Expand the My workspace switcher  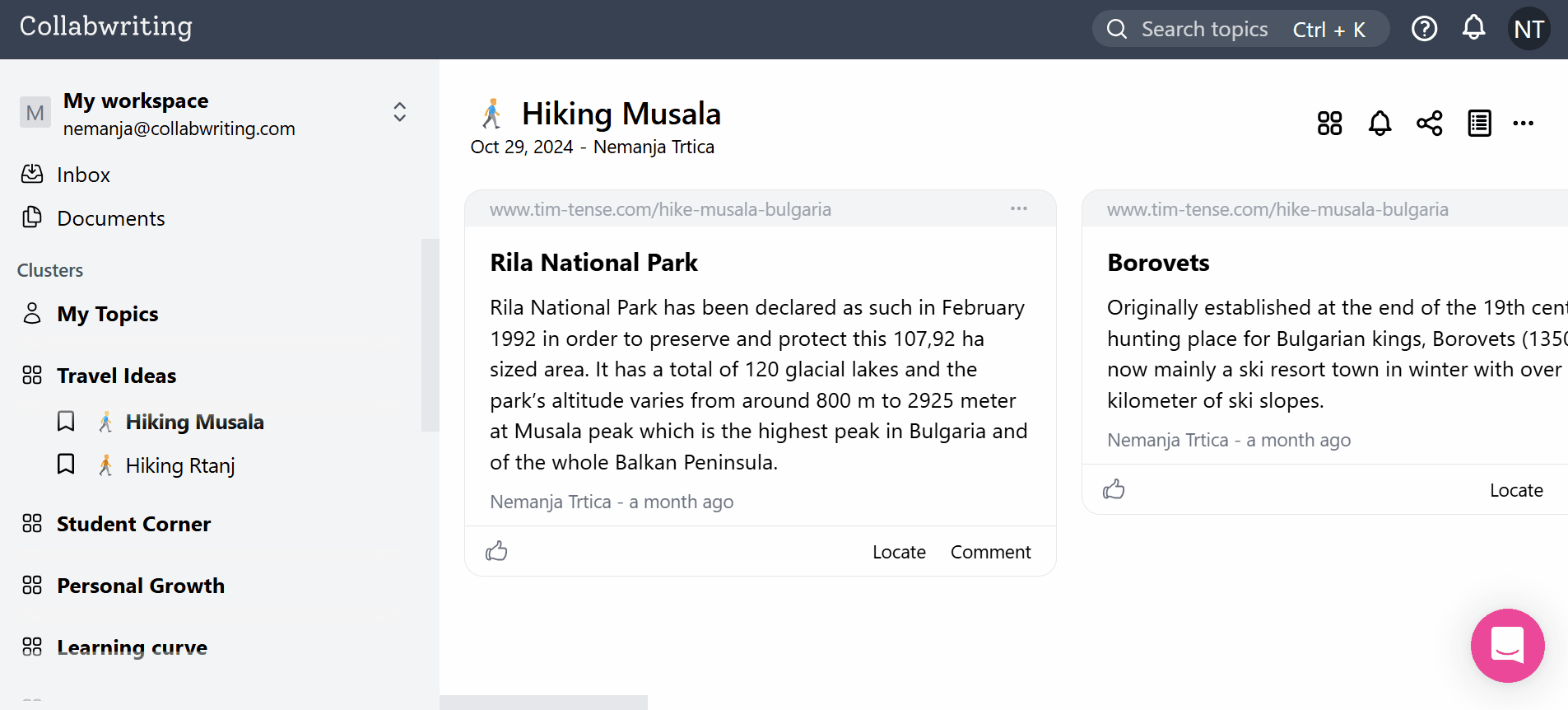click(x=399, y=112)
